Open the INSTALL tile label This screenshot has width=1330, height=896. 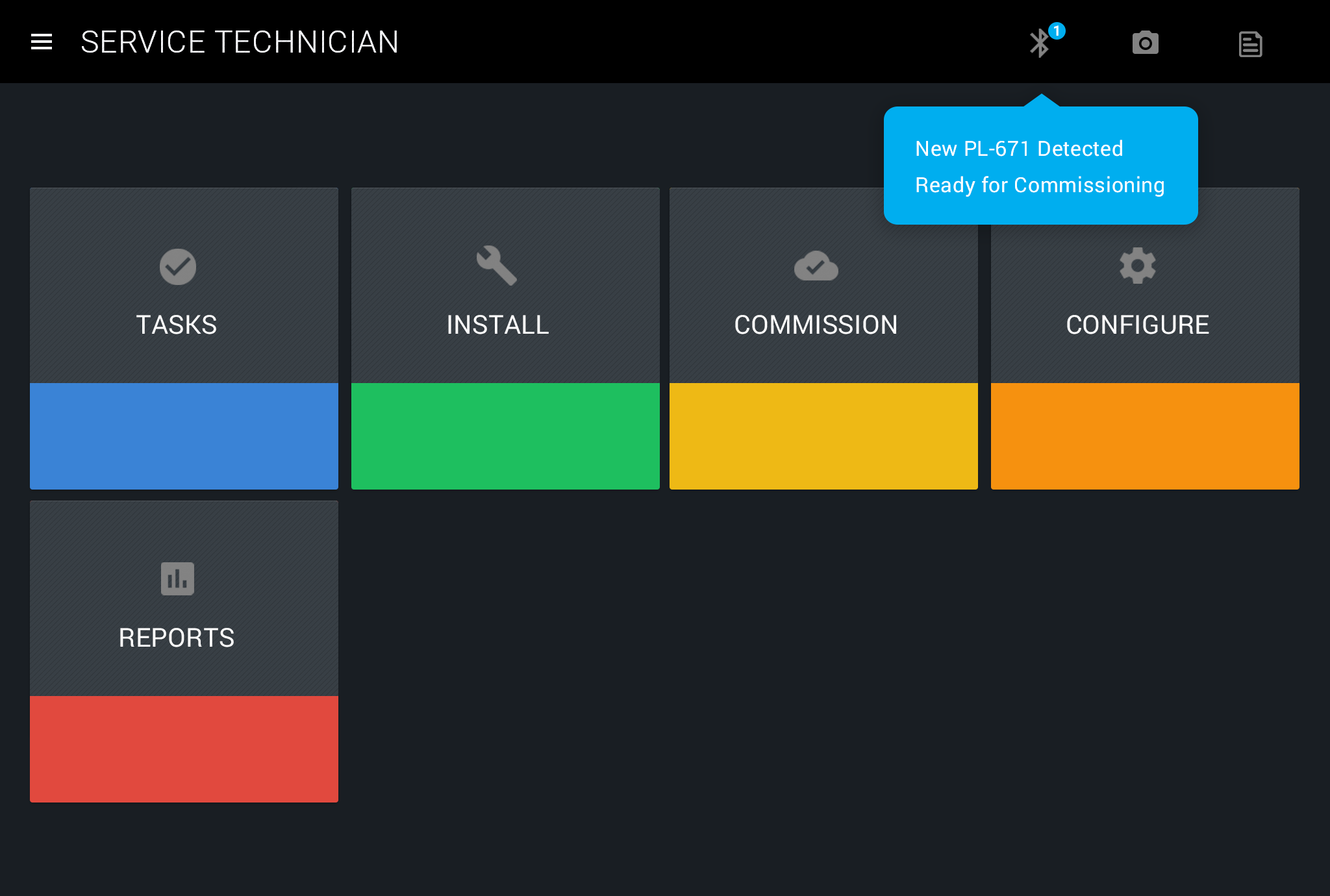click(497, 325)
